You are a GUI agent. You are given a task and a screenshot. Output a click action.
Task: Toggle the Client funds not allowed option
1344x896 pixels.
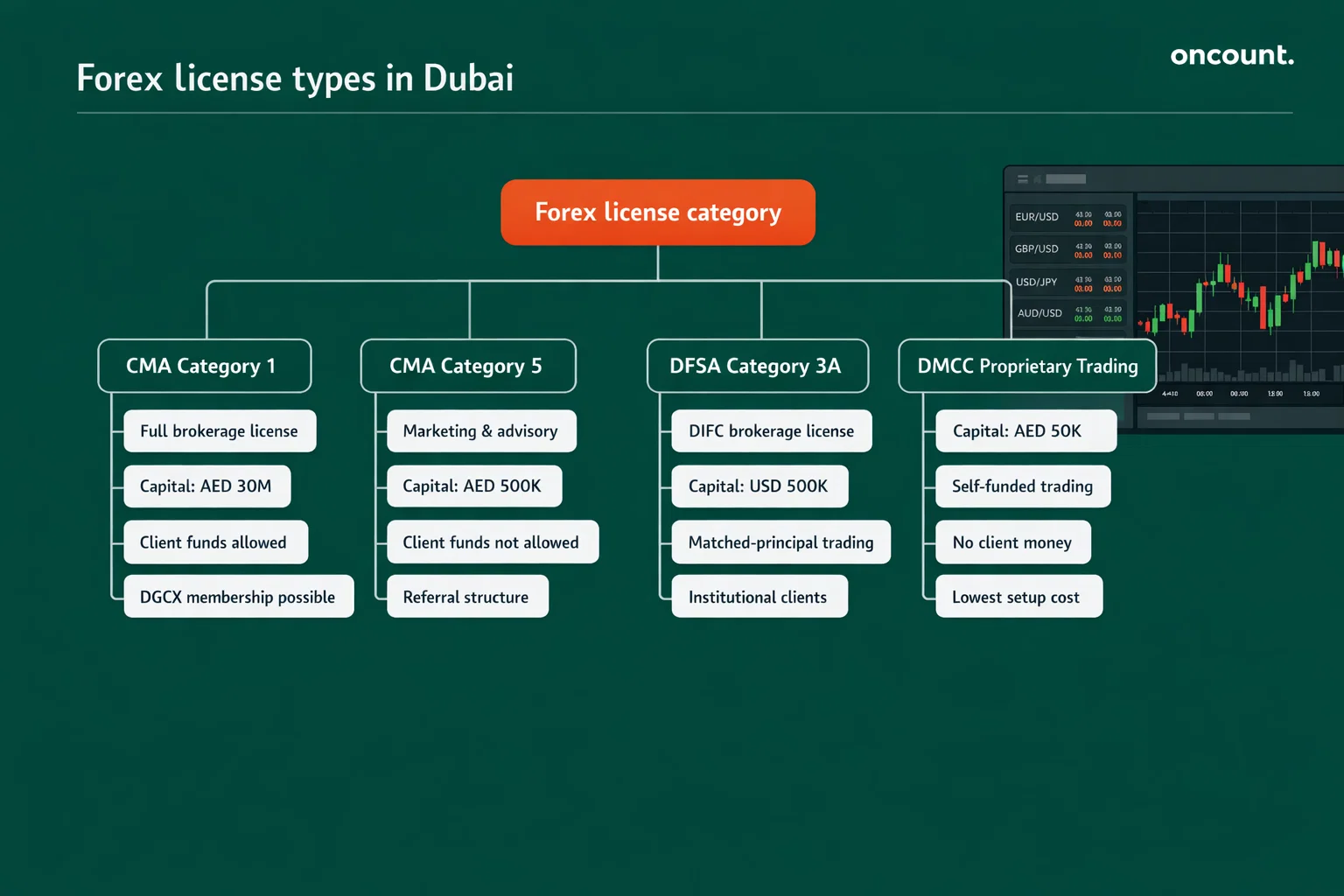(491, 542)
